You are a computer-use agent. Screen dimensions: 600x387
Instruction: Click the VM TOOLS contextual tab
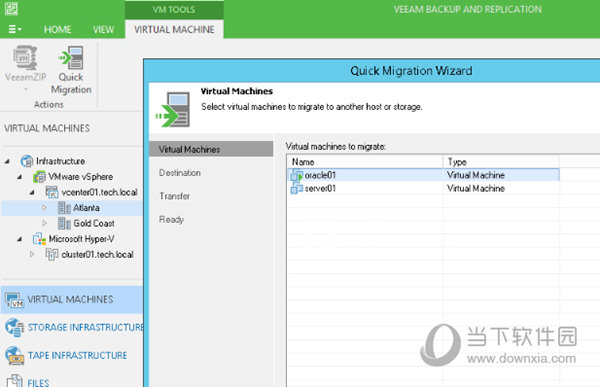tap(174, 10)
